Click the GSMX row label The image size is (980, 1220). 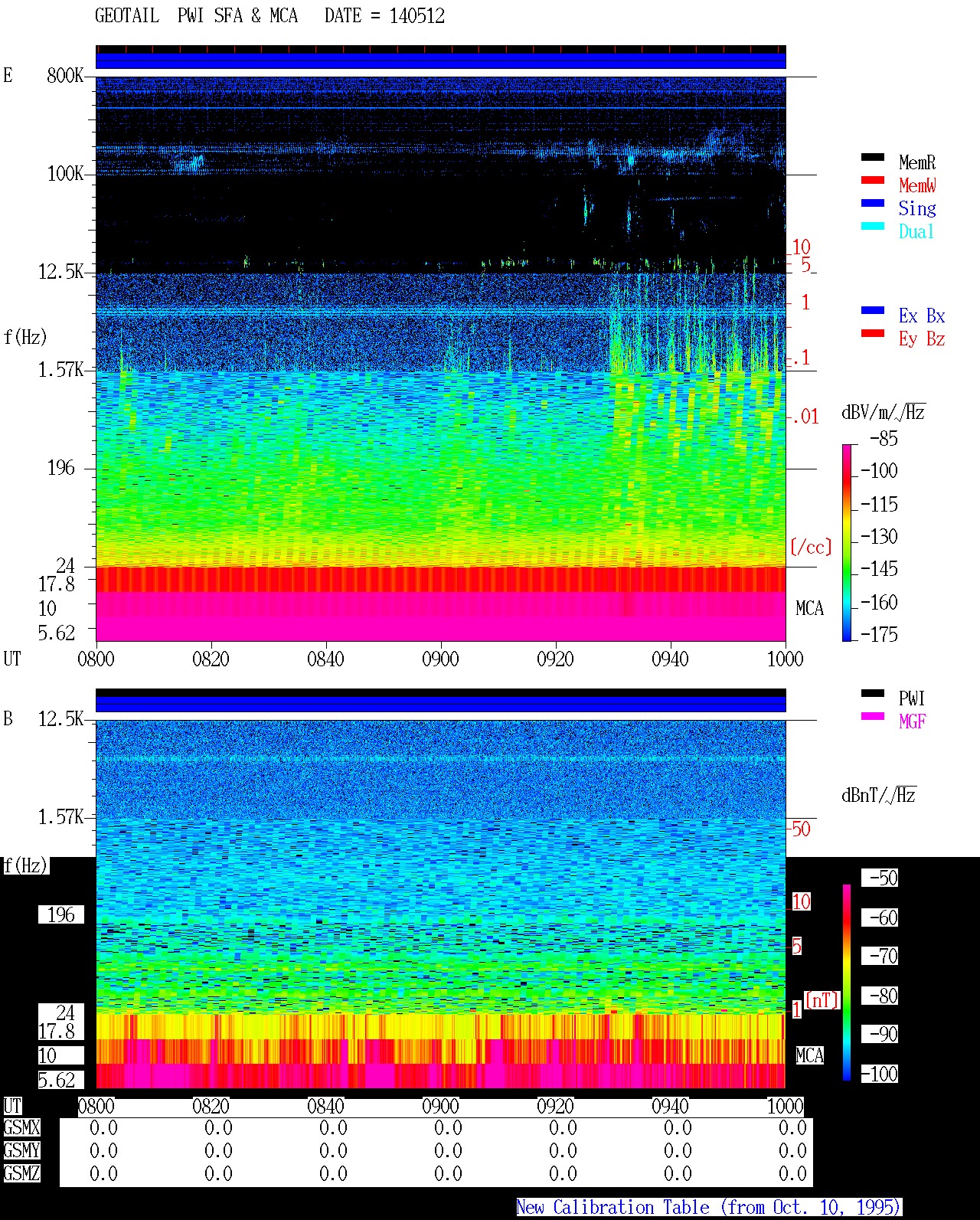tap(21, 1127)
